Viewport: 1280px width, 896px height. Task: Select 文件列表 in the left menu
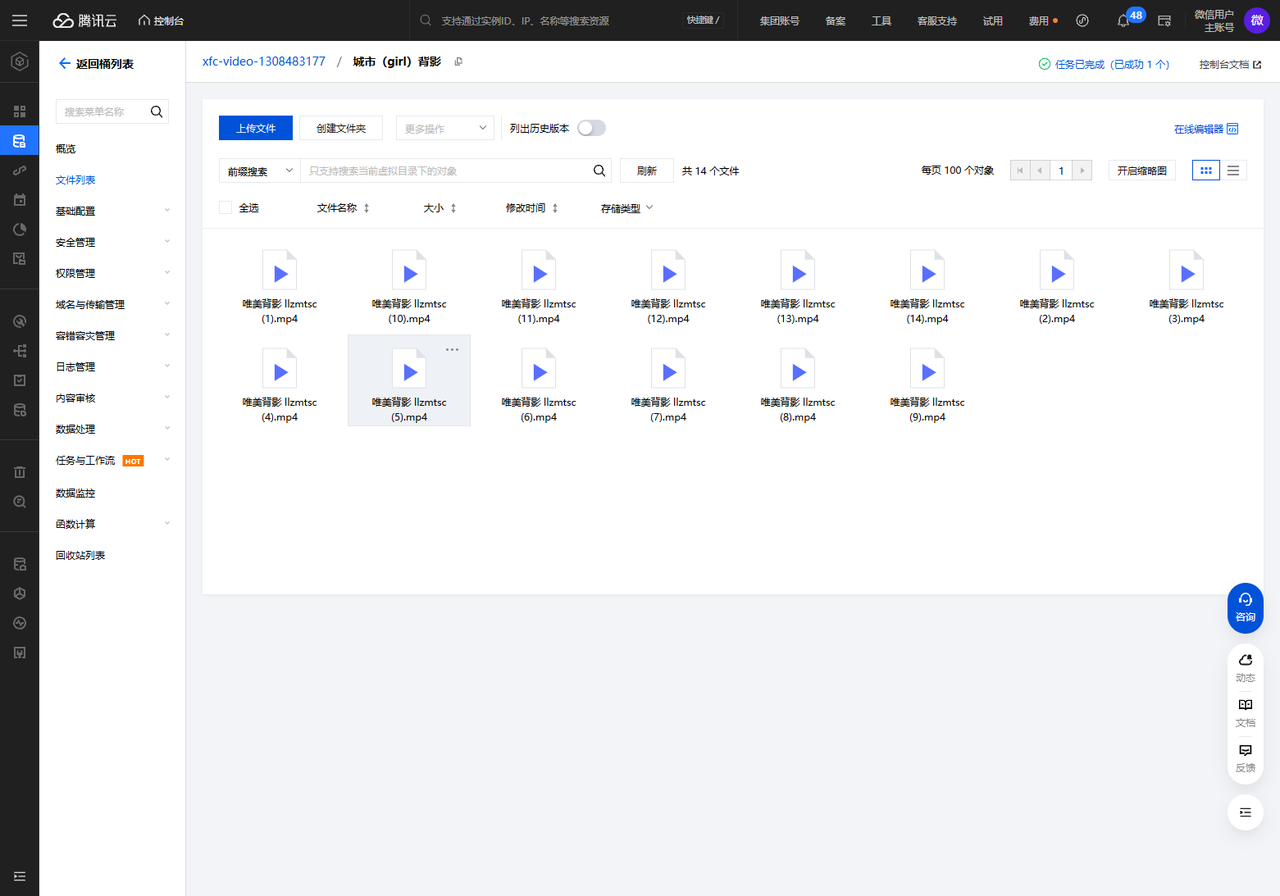76,180
